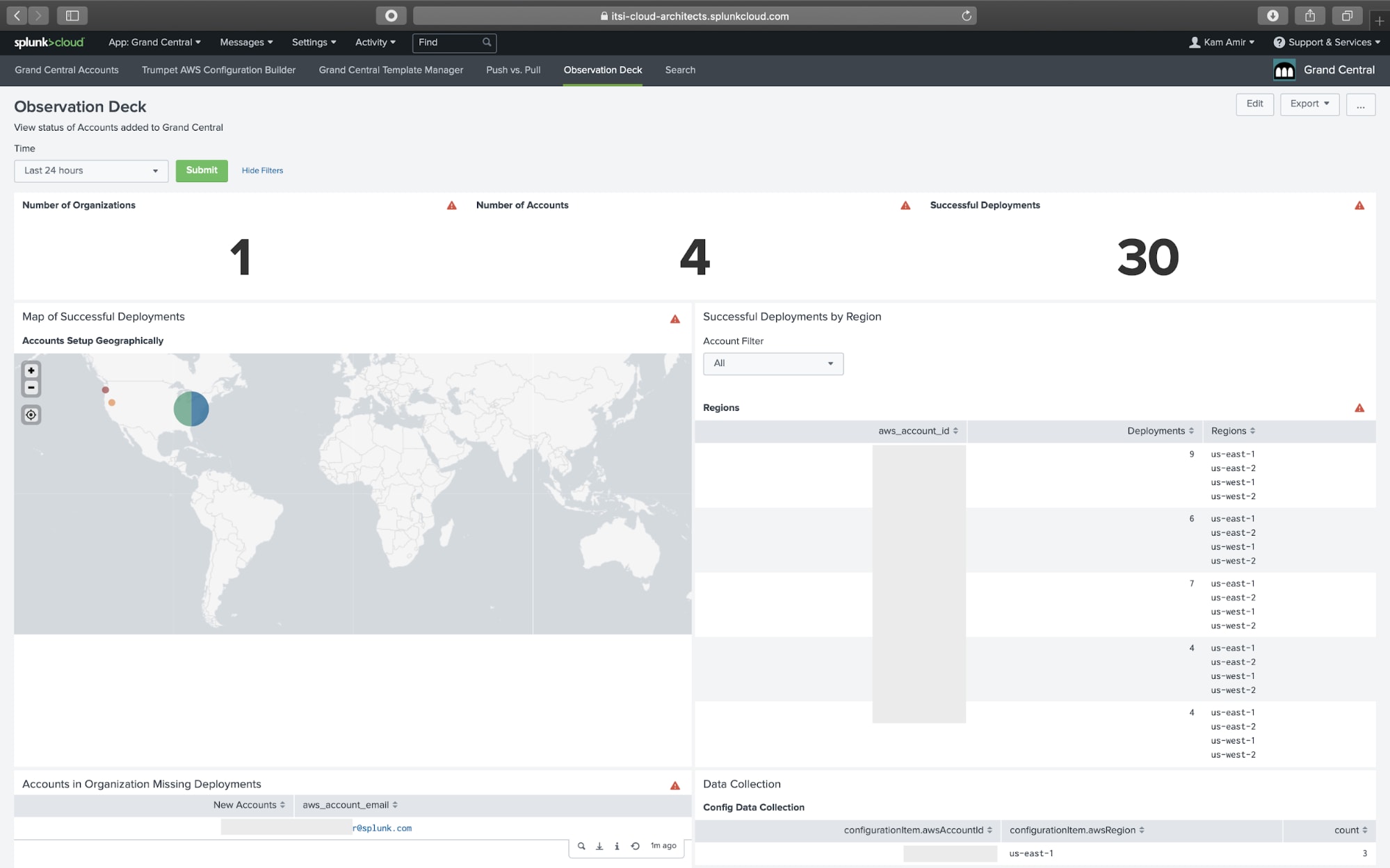Screen dimensions: 1390x868
Task: Open the Last 24 hours time picker
Action: coord(91,171)
